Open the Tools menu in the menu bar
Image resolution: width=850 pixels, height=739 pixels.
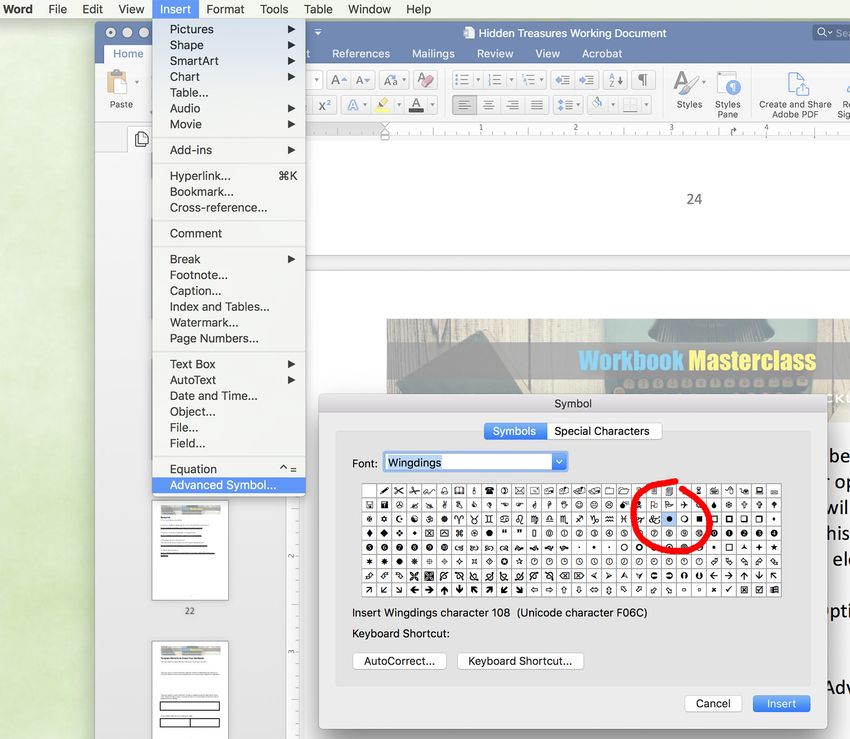(274, 9)
